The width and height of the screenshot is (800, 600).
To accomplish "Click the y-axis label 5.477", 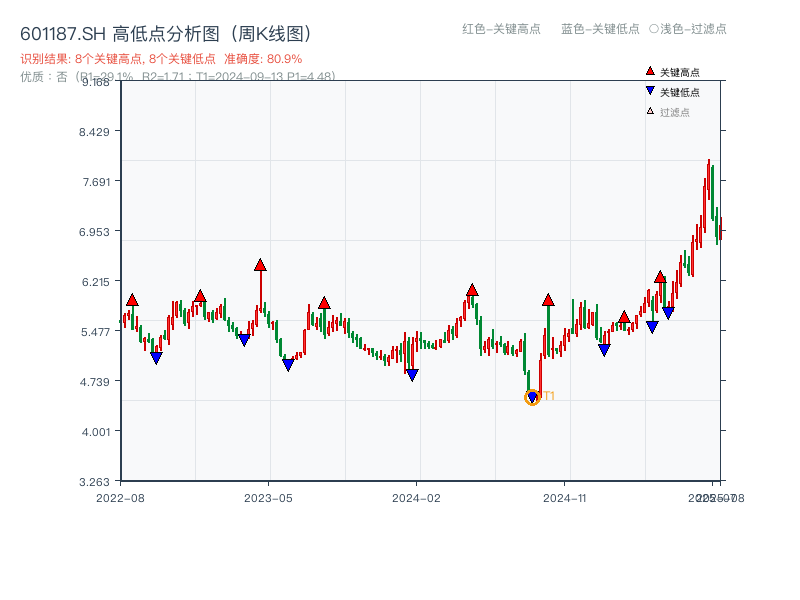I will [95, 332].
